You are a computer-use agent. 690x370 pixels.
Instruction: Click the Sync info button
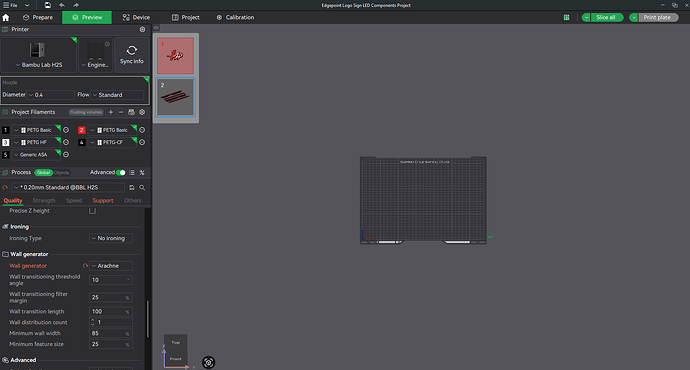tap(132, 55)
